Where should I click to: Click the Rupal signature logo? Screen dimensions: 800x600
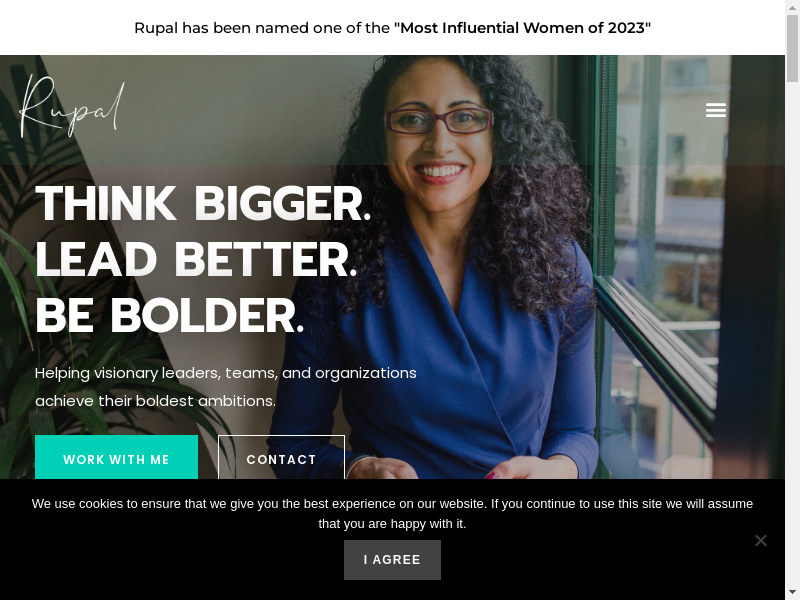click(72, 106)
